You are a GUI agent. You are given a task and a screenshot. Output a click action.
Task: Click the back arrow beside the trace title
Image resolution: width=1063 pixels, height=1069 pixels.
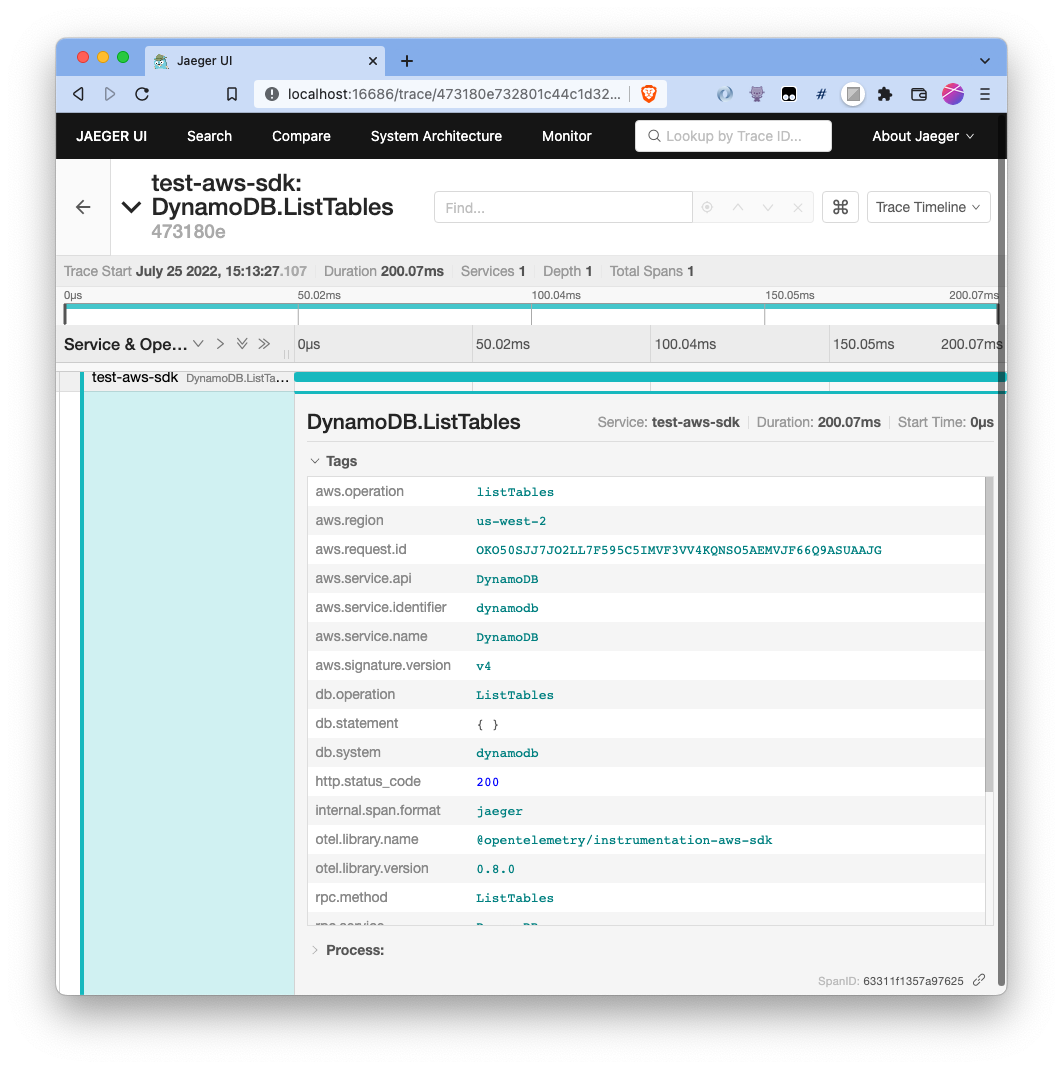click(x=83, y=207)
